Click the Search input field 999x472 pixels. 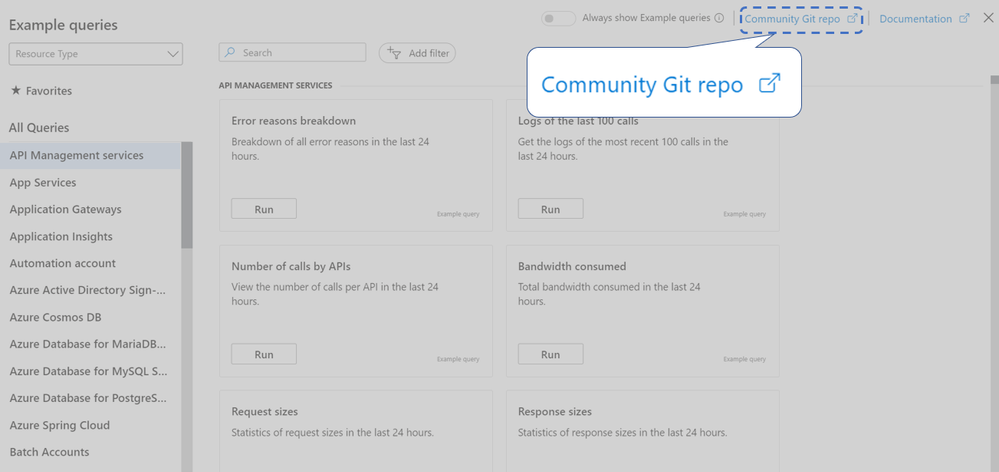point(292,53)
